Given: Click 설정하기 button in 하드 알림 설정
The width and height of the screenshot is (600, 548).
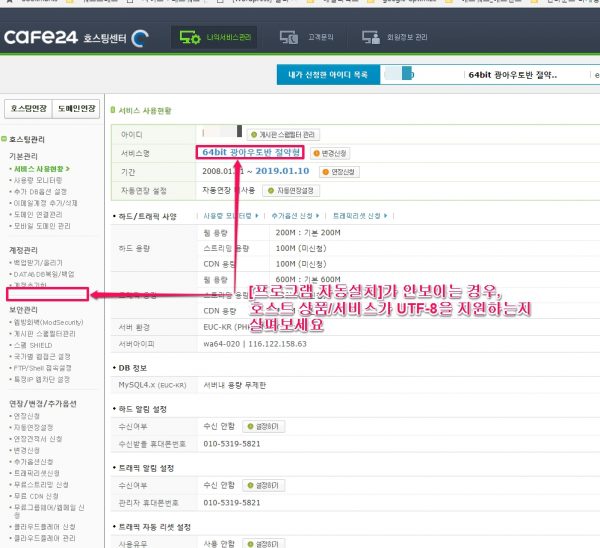Looking at the screenshot, I should (263, 427).
